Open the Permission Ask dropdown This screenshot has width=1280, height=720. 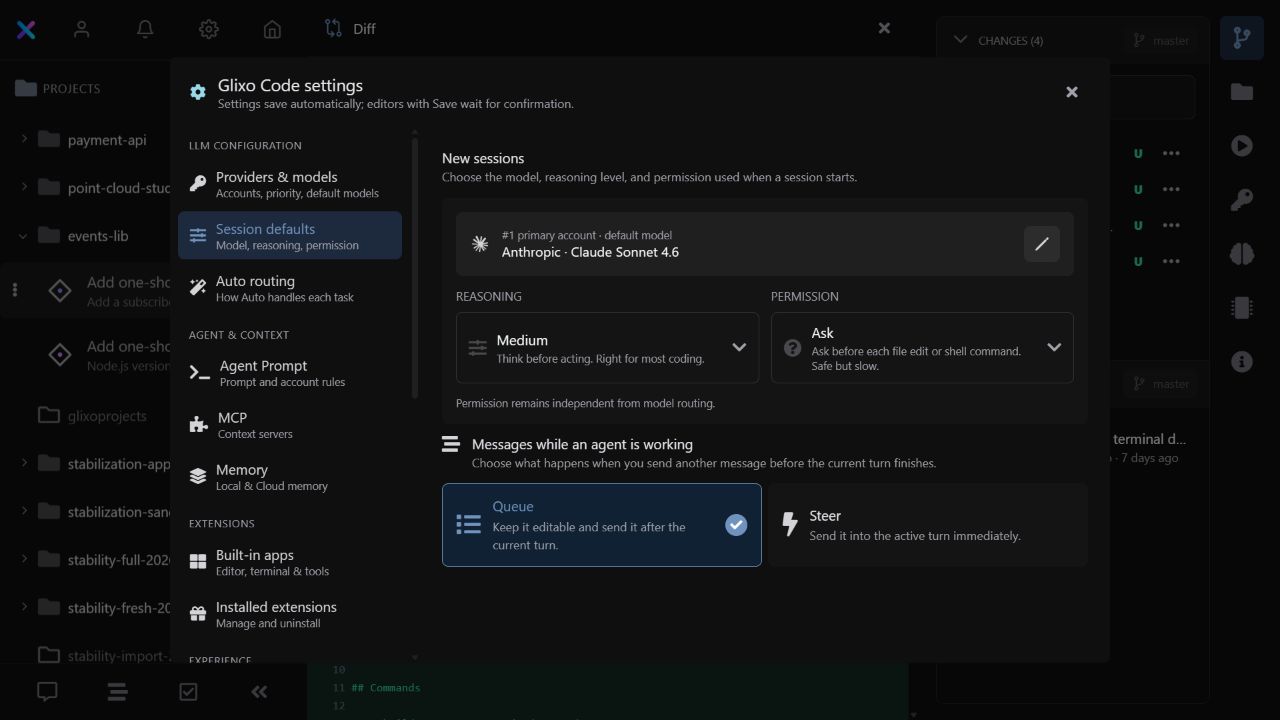tap(922, 348)
